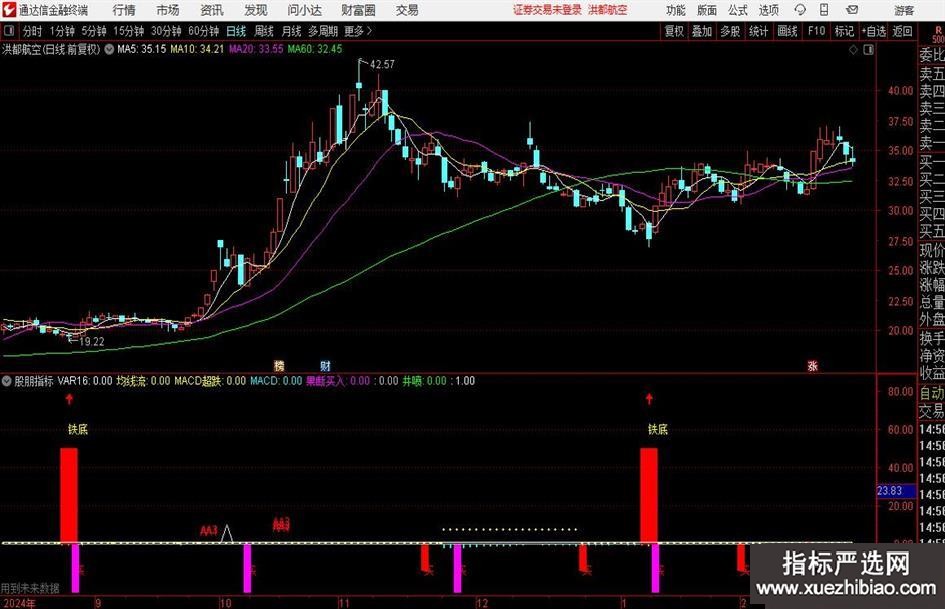945x609 pixels.
Task: Click the 多股 multi-stock button
Action: 730,31
